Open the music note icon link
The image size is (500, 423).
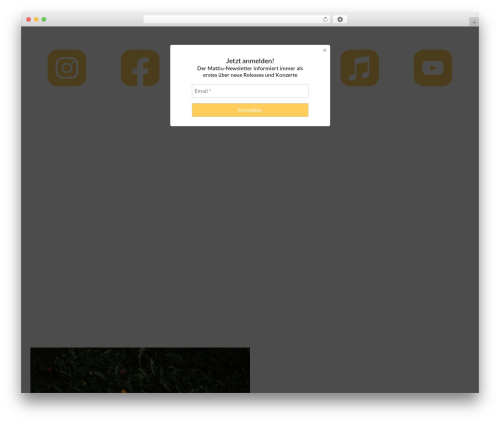[360, 68]
